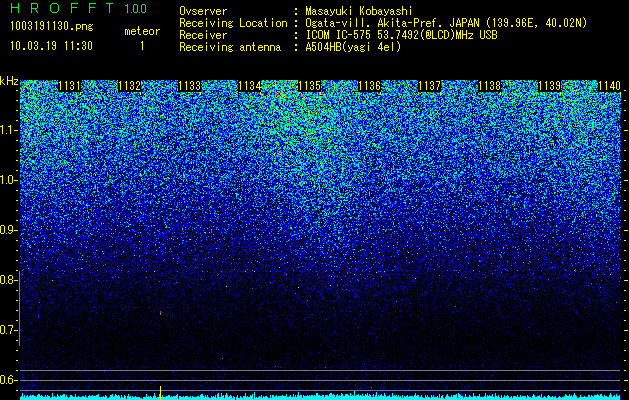
Task: Click the 1136 time marker
Action: (369, 86)
